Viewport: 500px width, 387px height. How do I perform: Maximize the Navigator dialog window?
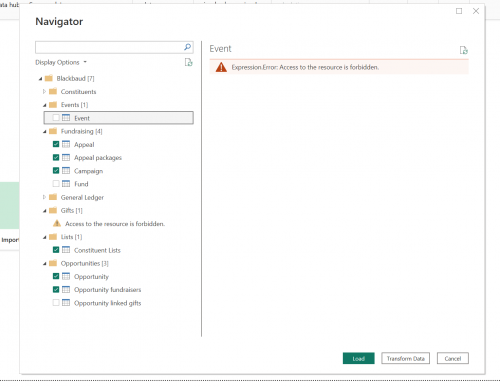[x=459, y=11]
